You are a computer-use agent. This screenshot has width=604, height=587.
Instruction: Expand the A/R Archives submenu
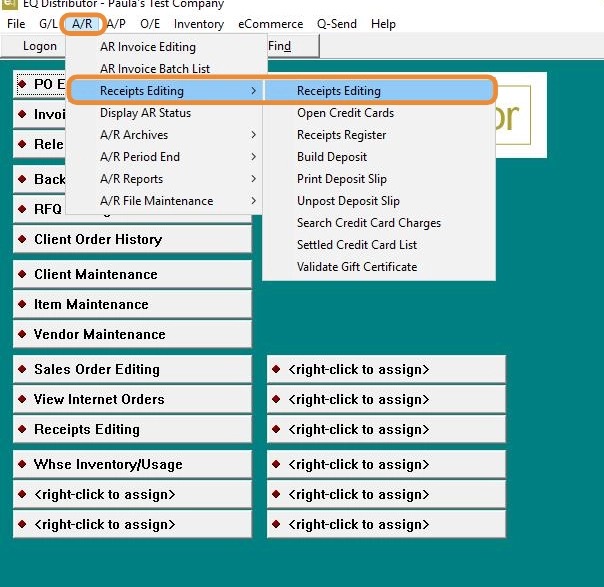click(165, 135)
